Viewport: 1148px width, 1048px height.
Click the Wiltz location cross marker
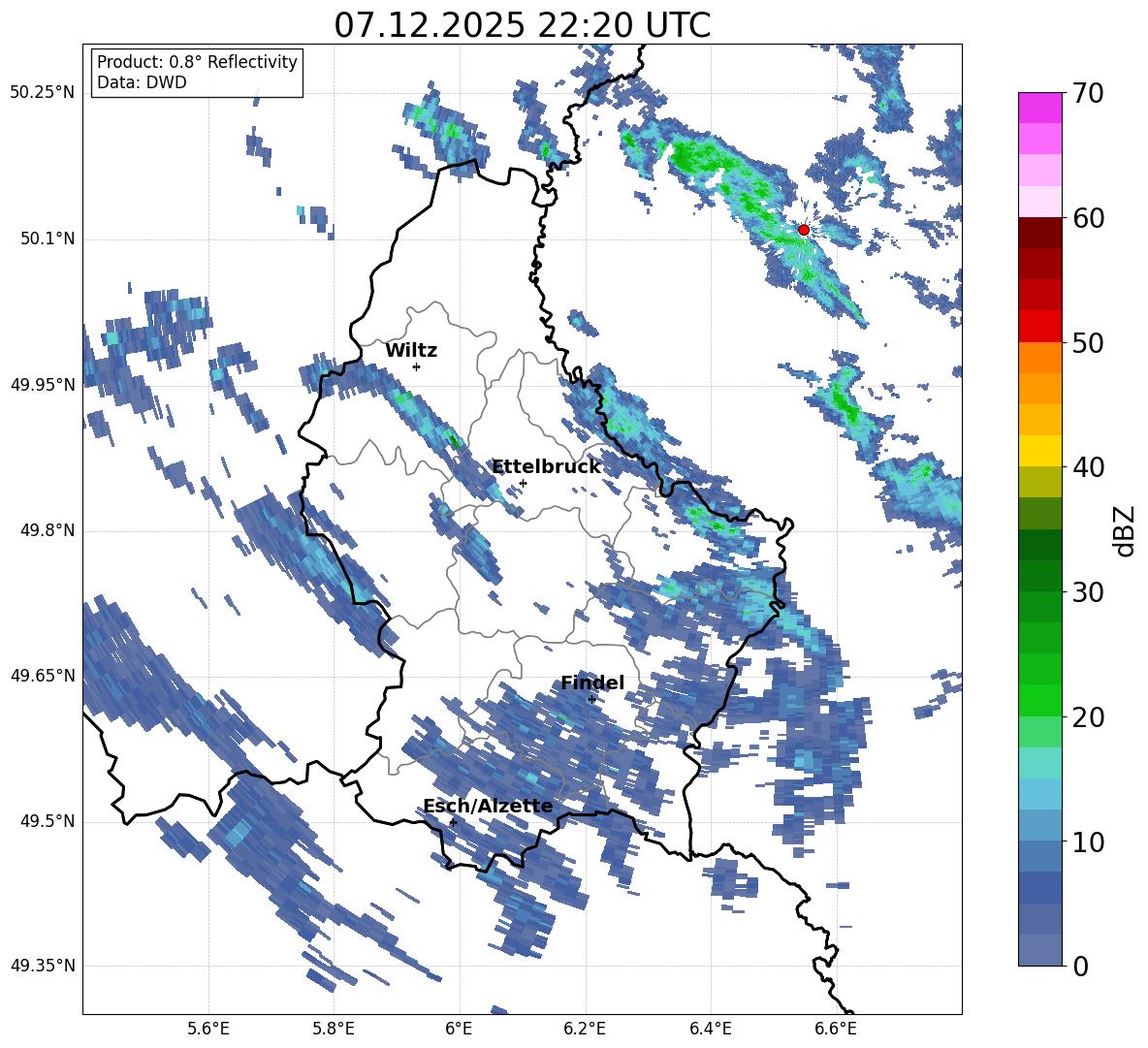[x=417, y=366]
